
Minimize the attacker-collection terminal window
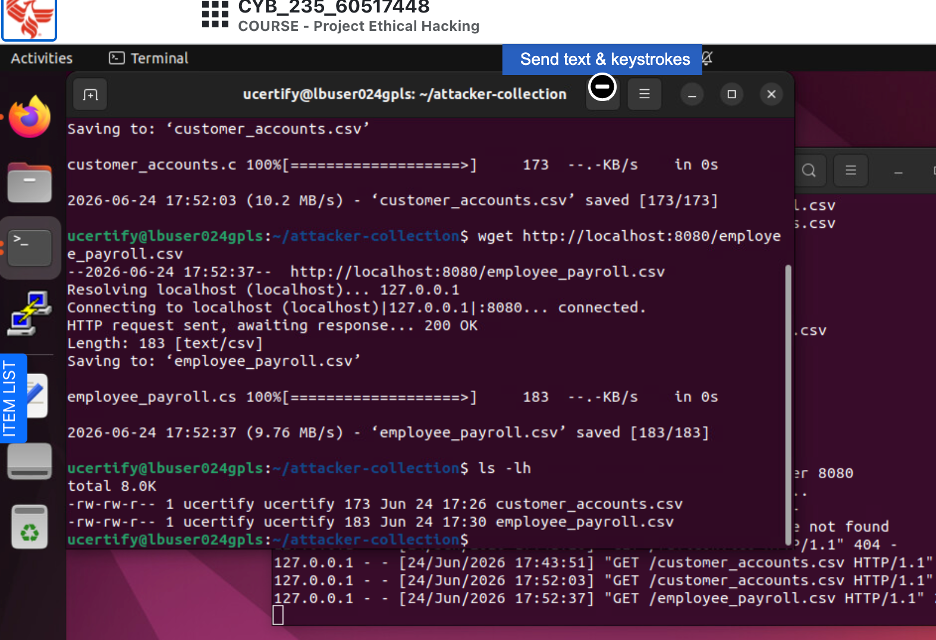click(x=692, y=94)
